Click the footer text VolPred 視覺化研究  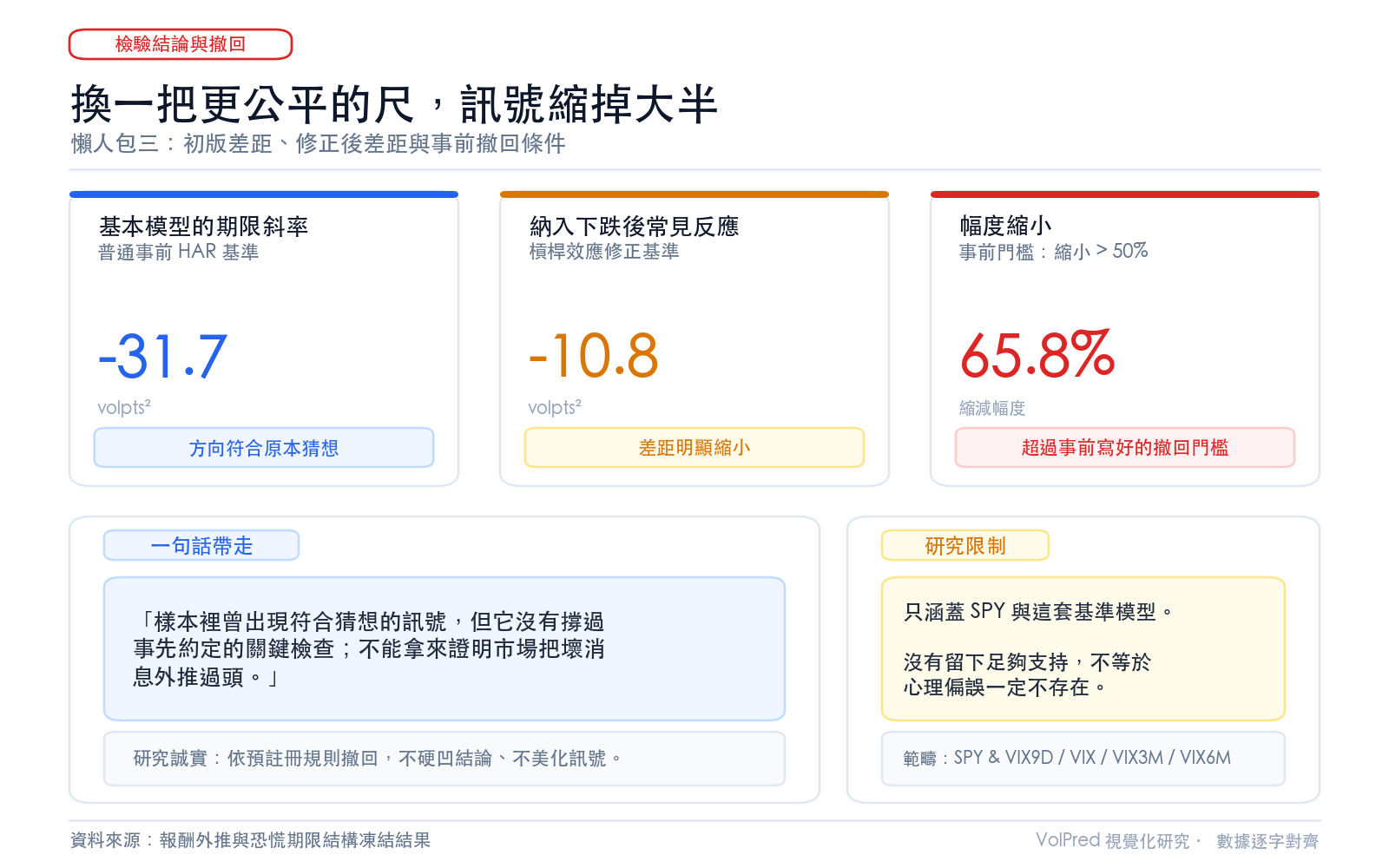coord(1113,840)
